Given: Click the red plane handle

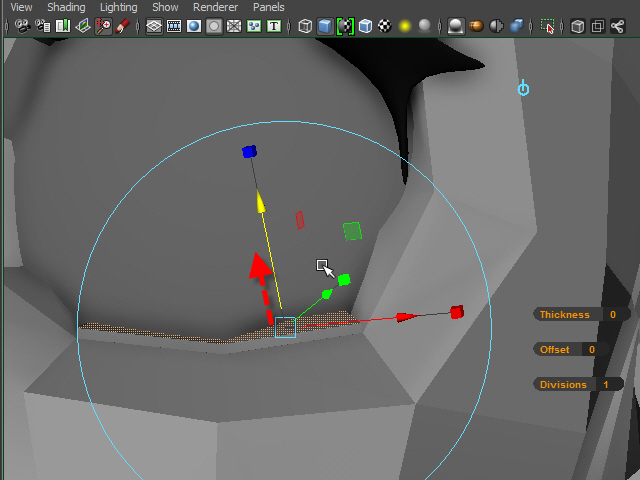Looking at the screenshot, I should click(x=300, y=220).
